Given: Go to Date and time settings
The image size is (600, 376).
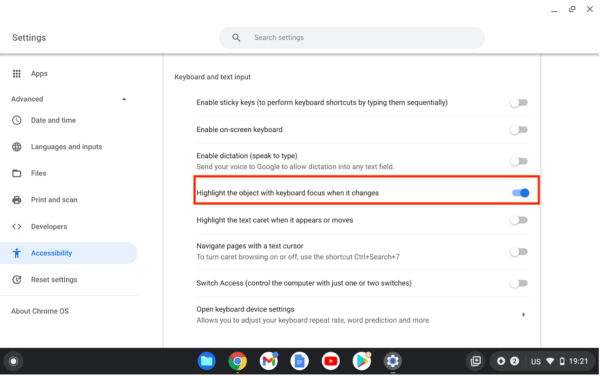Looking at the screenshot, I should [53, 120].
